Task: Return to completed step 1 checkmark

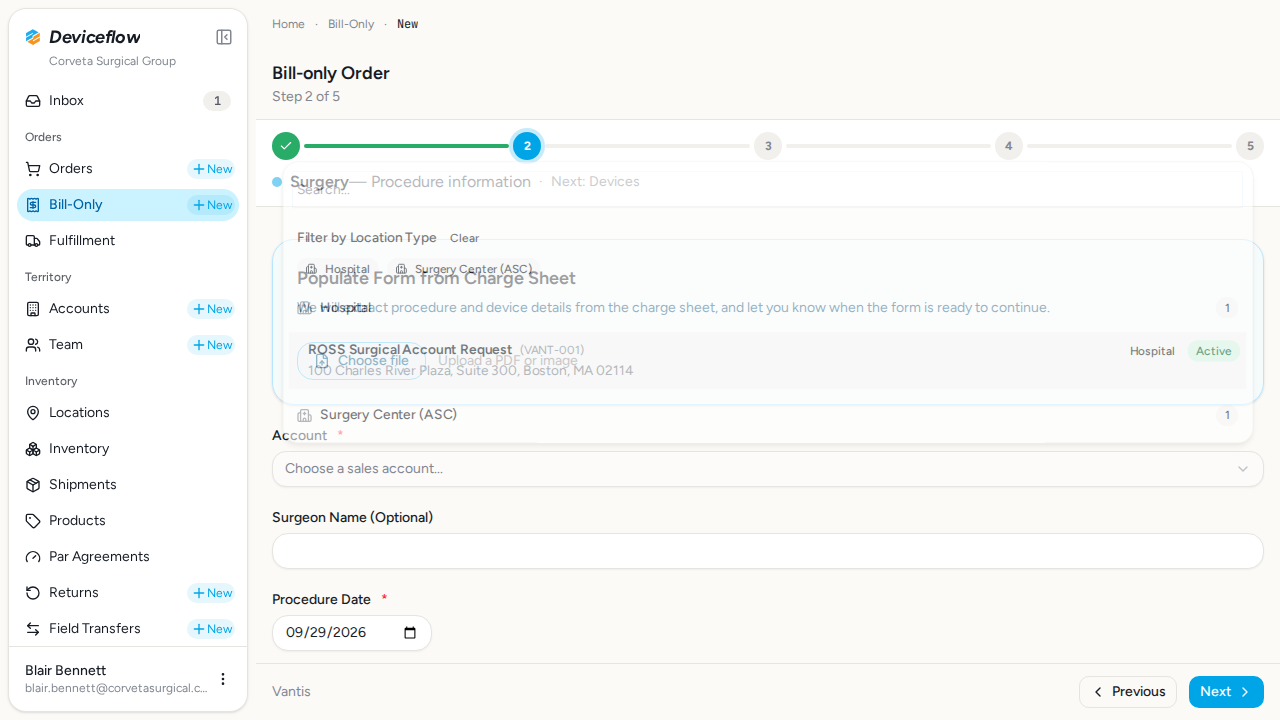Action: click(x=286, y=146)
